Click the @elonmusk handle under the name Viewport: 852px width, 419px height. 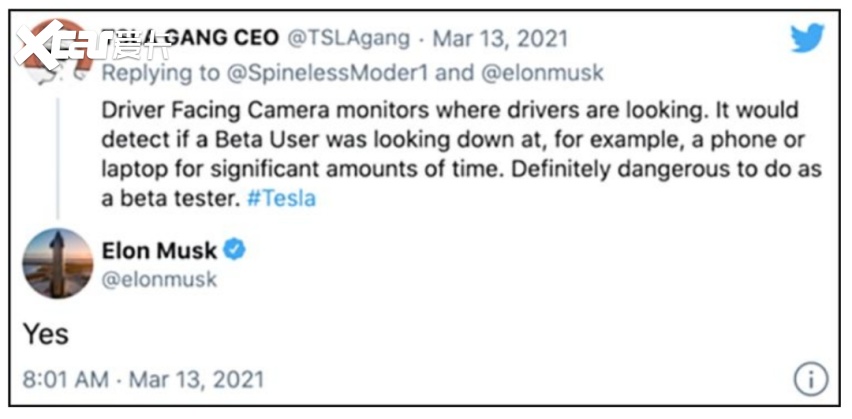[159, 279]
